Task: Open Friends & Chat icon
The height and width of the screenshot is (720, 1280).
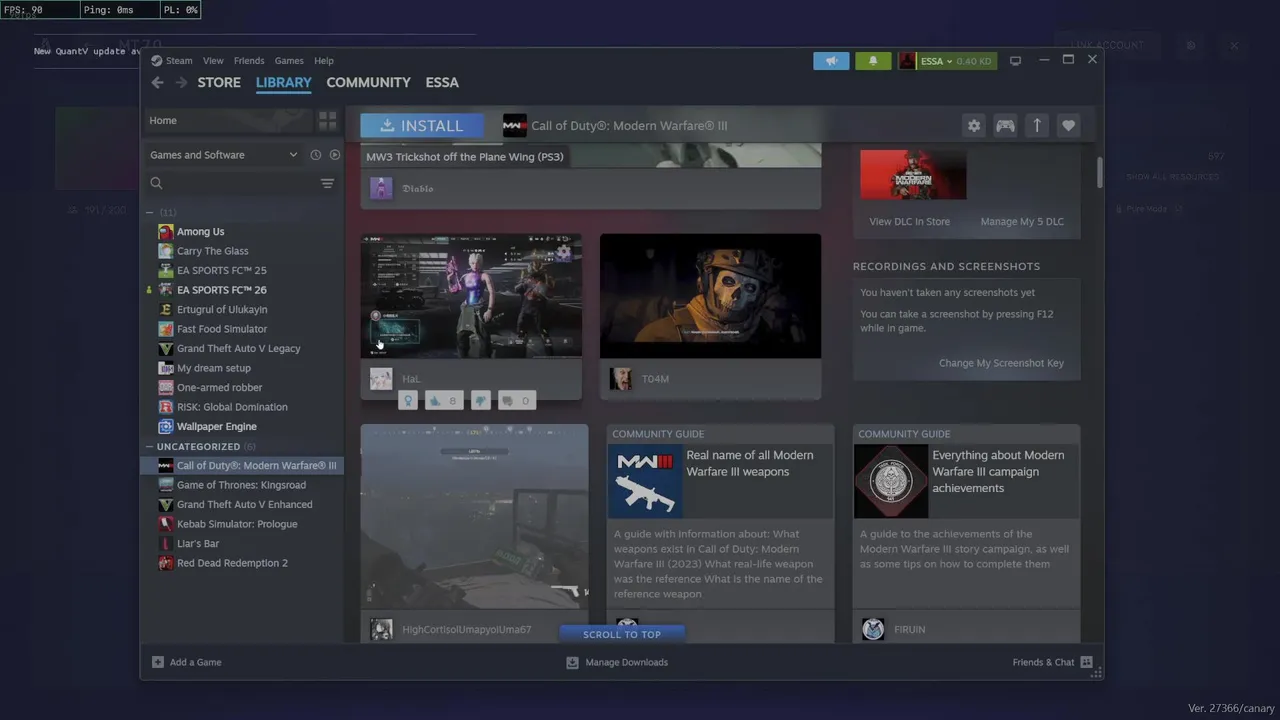Action: coord(1086,662)
